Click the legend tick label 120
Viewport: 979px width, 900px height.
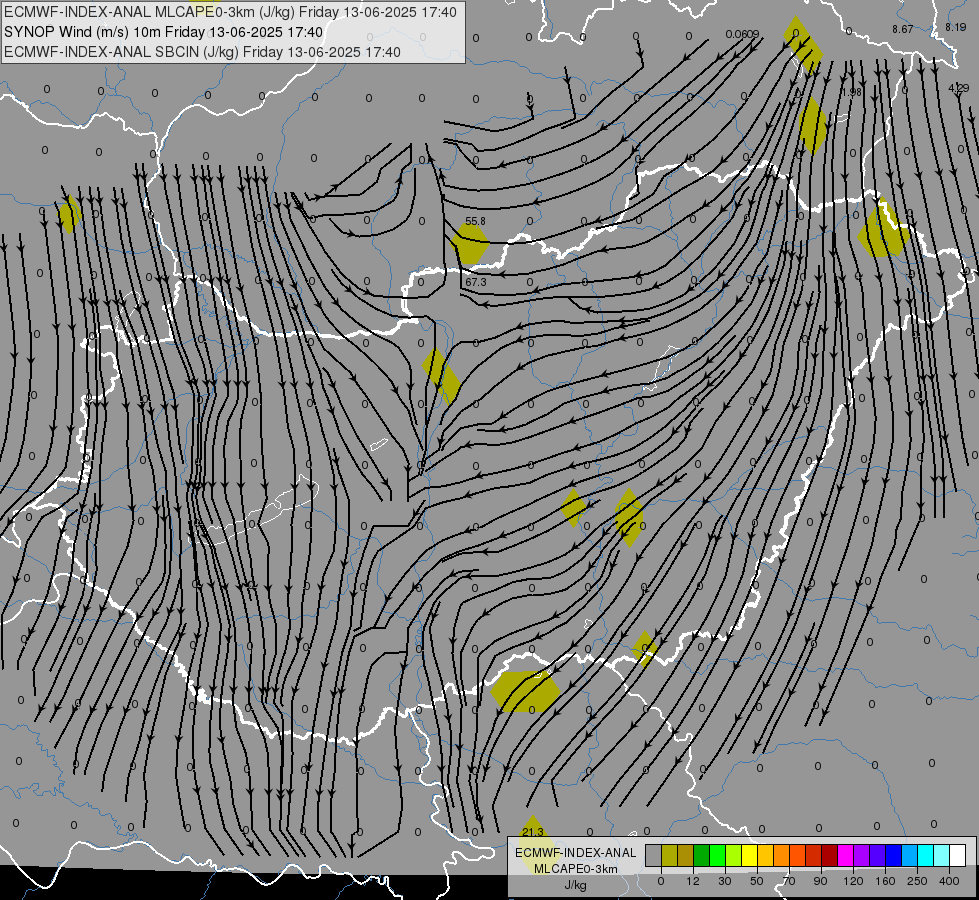[x=854, y=881]
